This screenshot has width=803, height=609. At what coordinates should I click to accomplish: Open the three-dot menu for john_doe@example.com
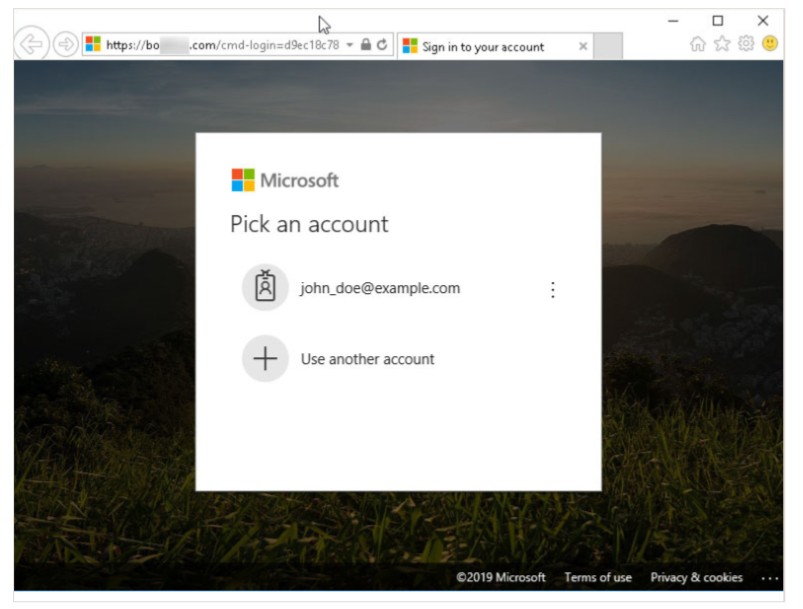tap(553, 290)
